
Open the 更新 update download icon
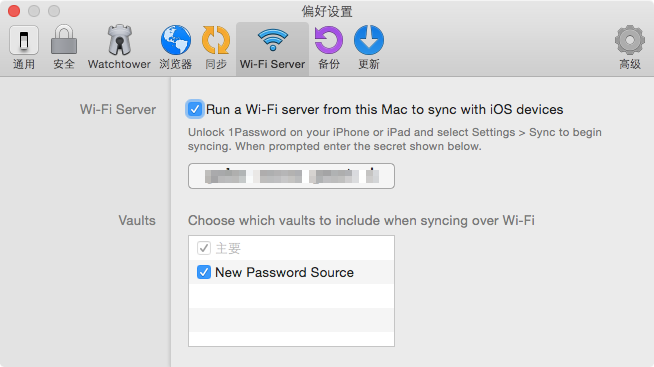click(x=369, y=40)
